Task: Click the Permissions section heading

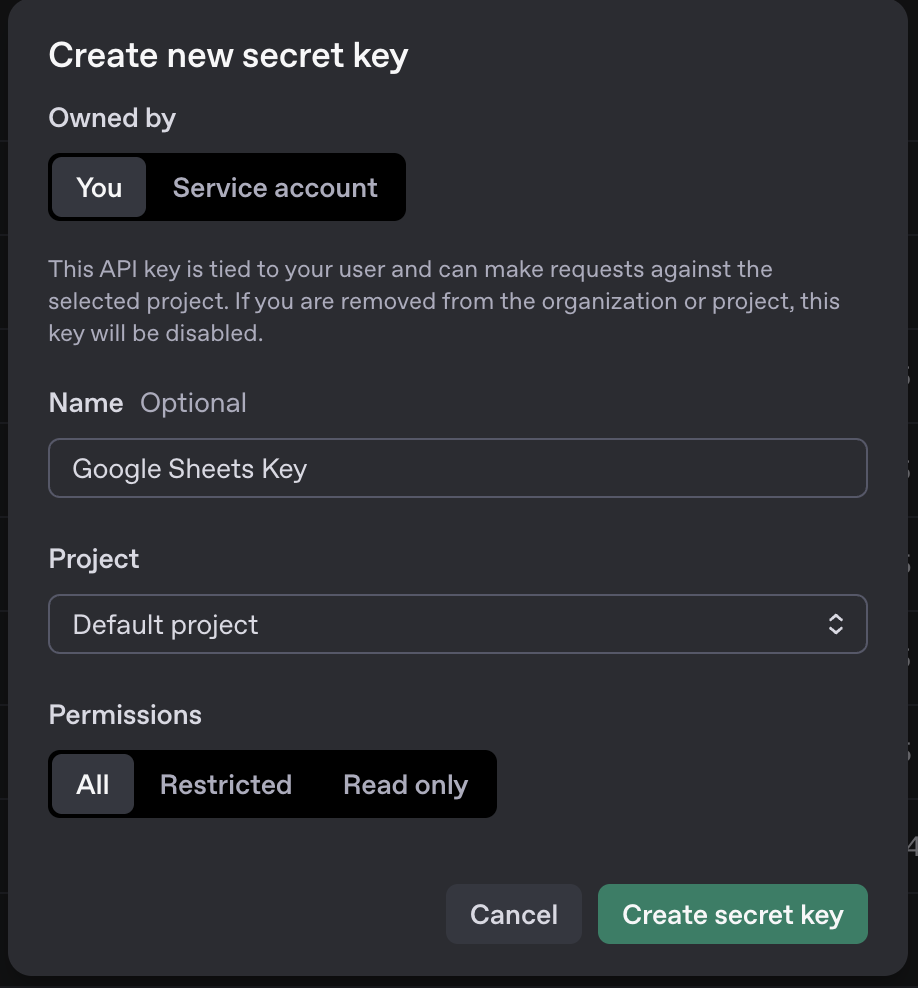Action: 124,714
